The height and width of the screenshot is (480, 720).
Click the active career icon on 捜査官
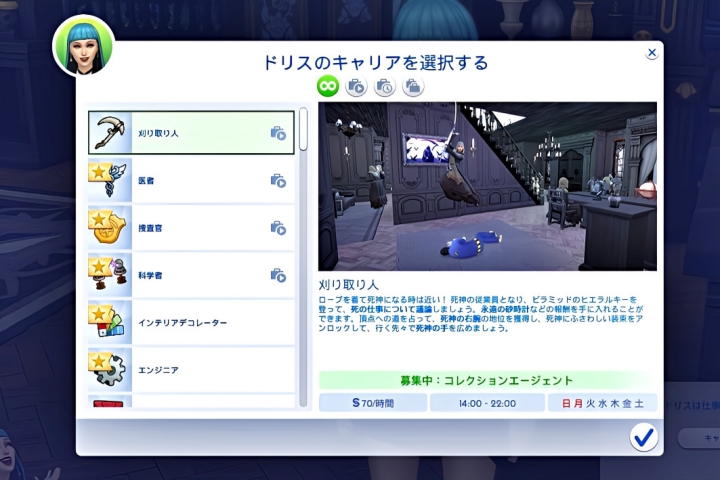pyautogui.click(x=278, y=228)
